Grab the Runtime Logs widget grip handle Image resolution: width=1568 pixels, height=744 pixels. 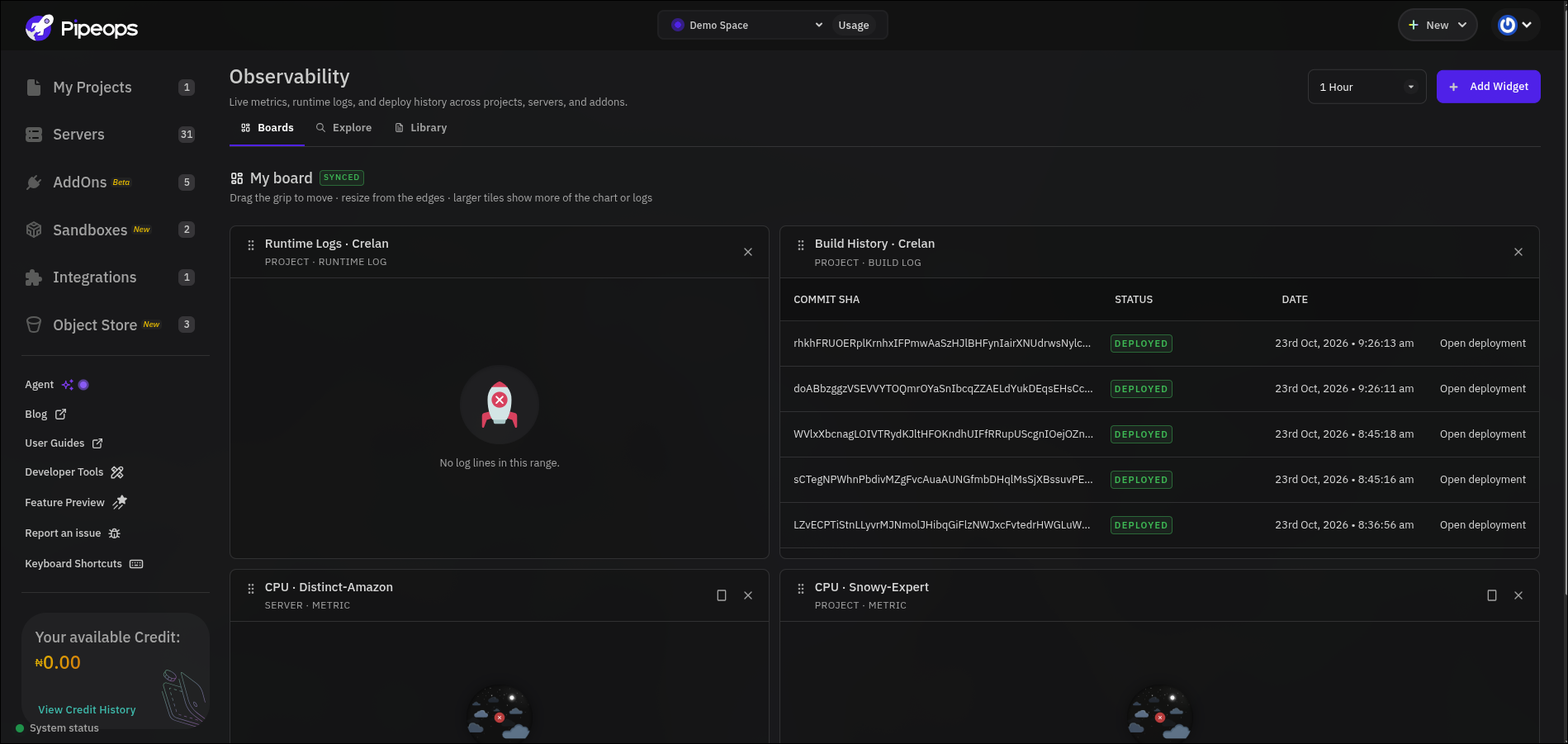coord(251,245)
